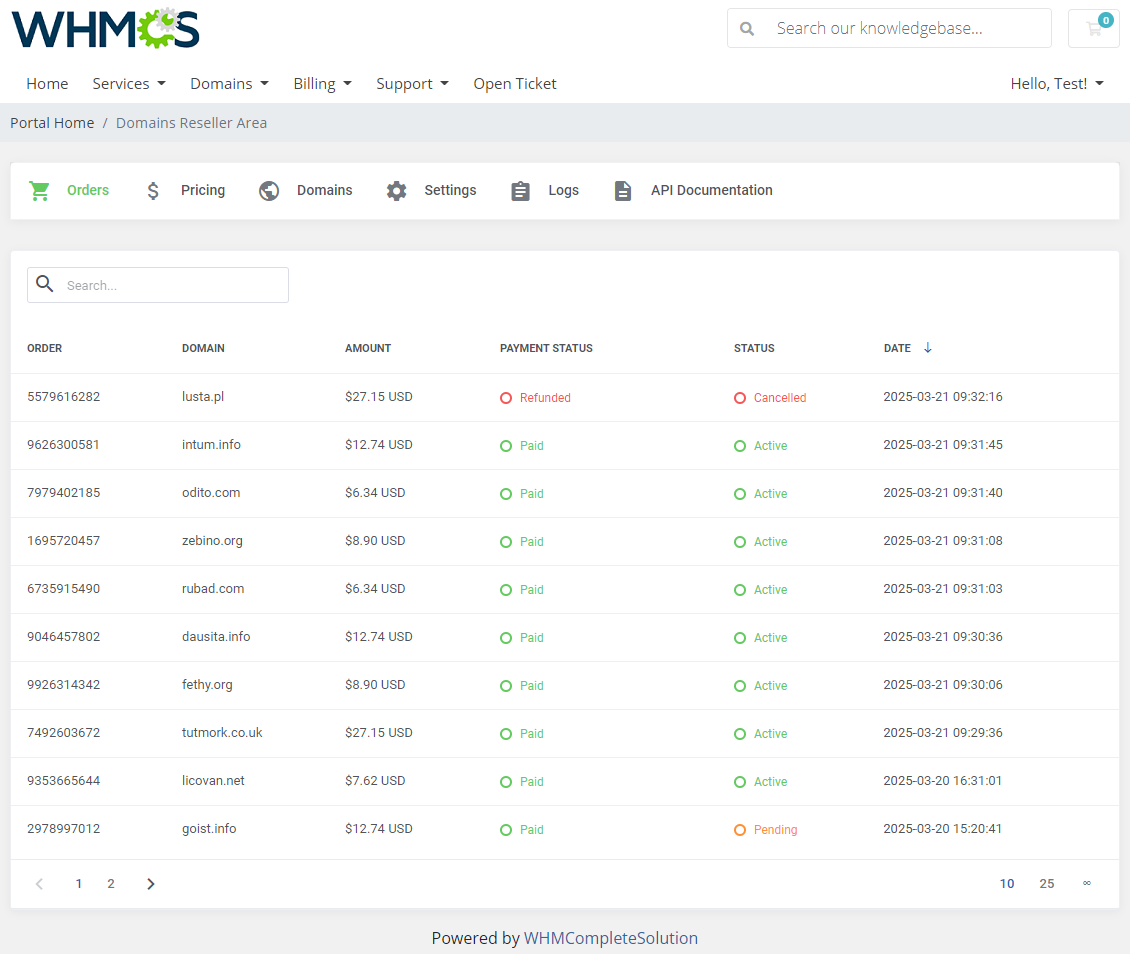Select the Pricing dollar icon
Viewport: 1130px width, 954px height.
pyautogui.click(x=152, y=190)
